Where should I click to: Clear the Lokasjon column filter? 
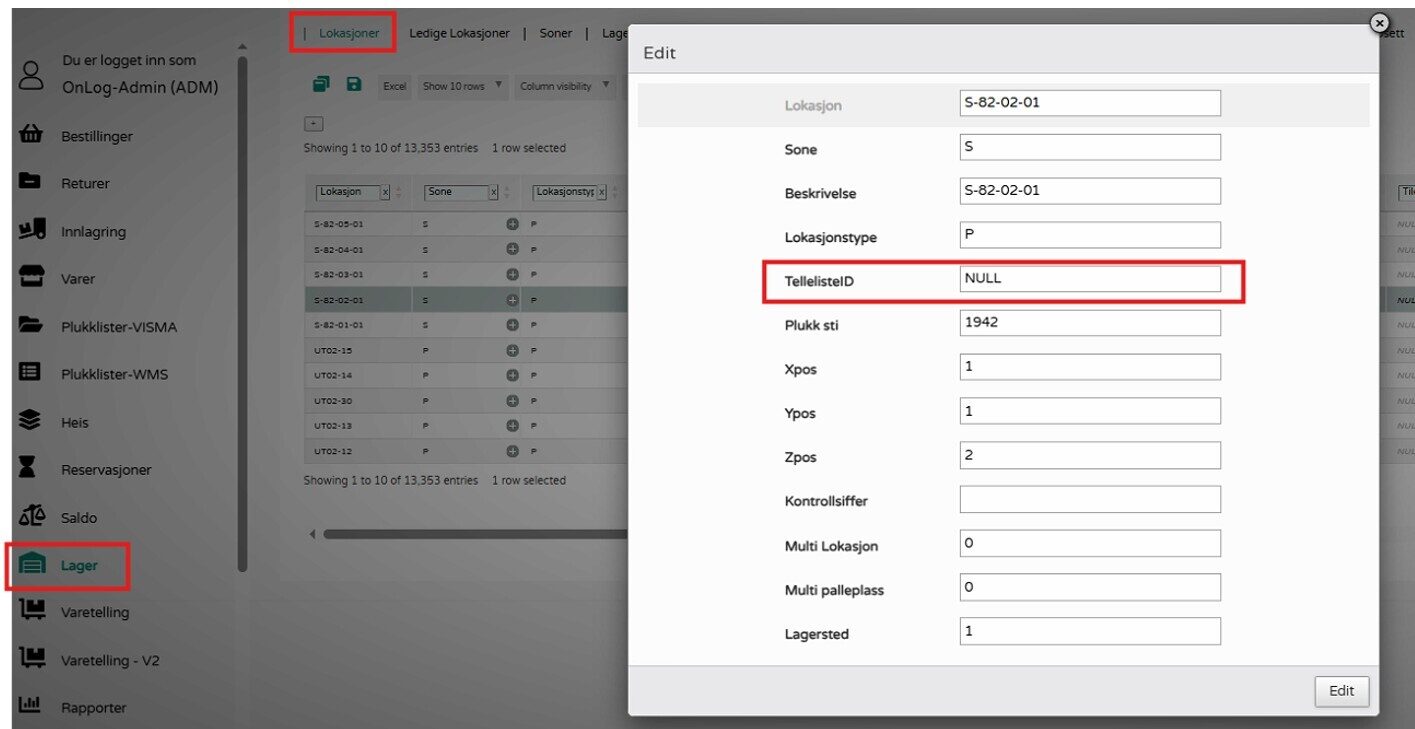[x=385, y=192]
